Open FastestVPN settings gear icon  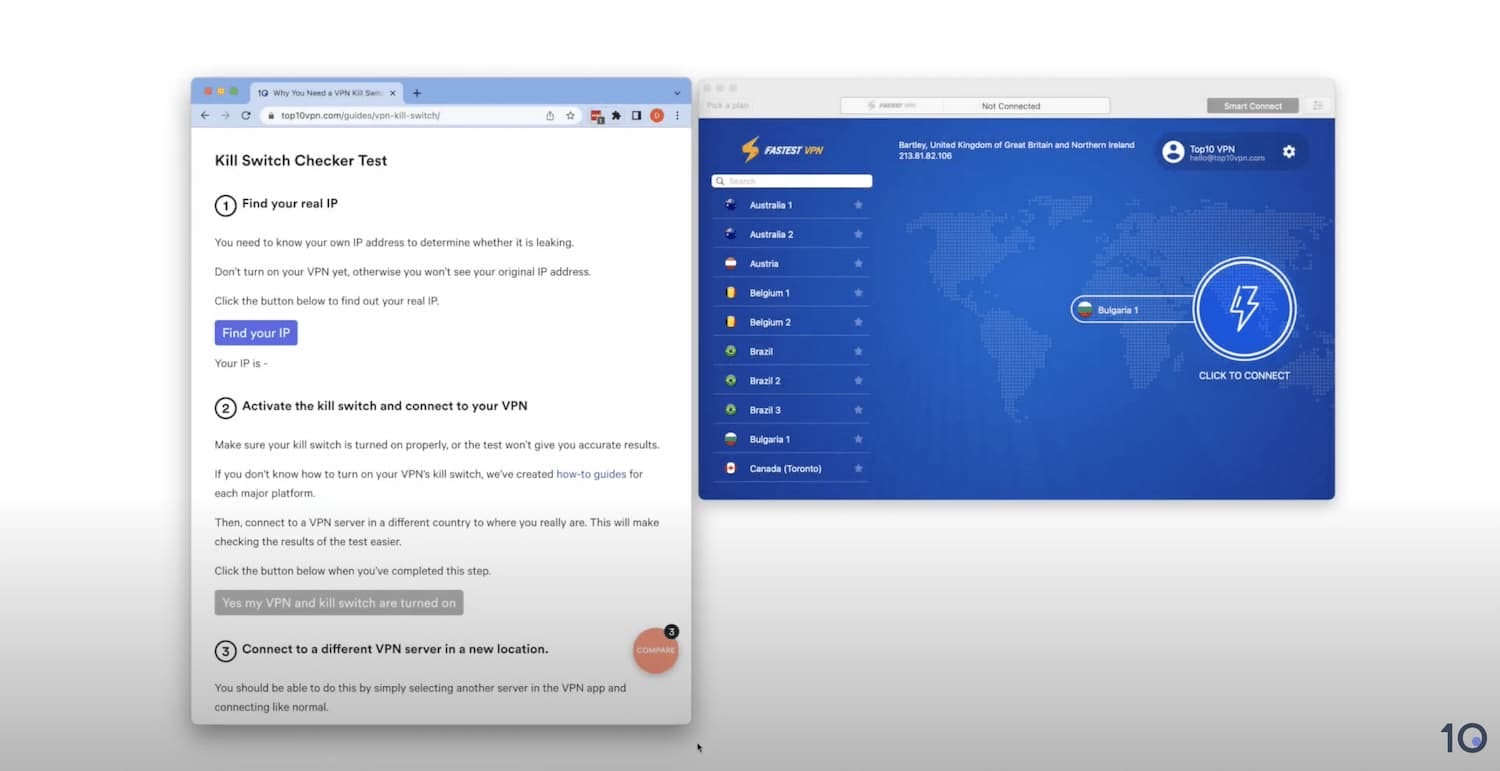(1289, 152)
